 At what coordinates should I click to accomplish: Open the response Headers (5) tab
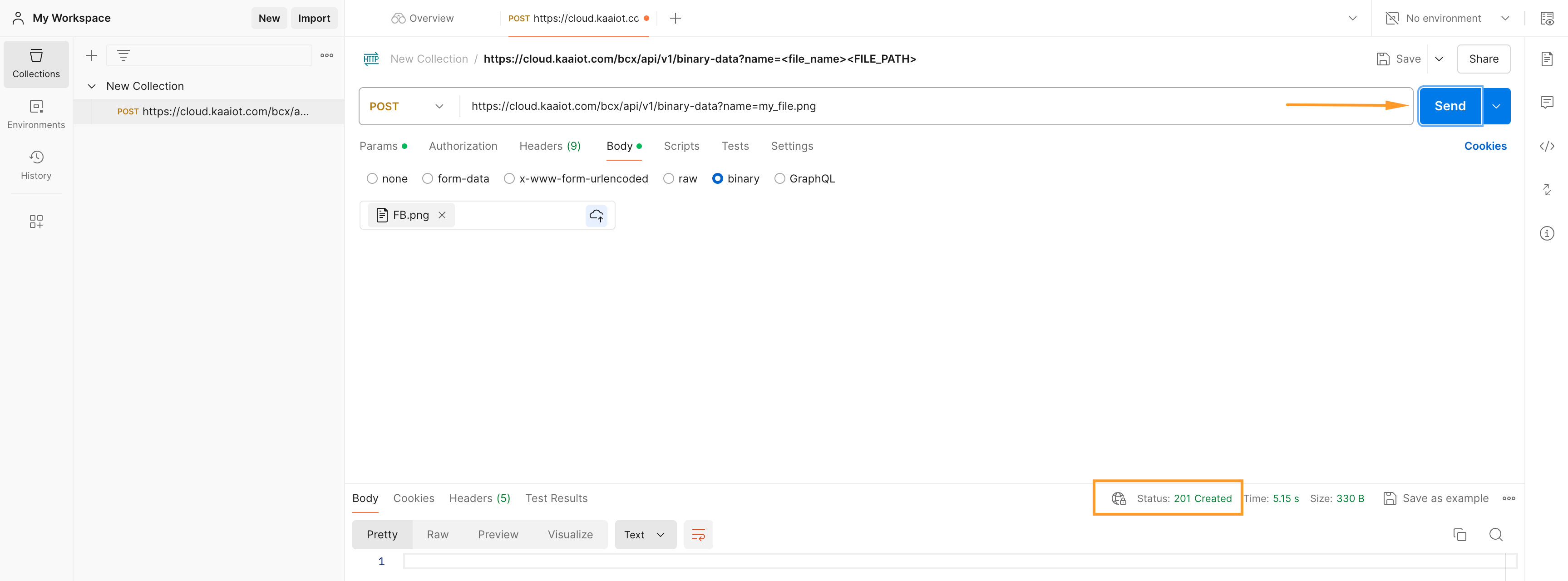click(x=479, y=498)
